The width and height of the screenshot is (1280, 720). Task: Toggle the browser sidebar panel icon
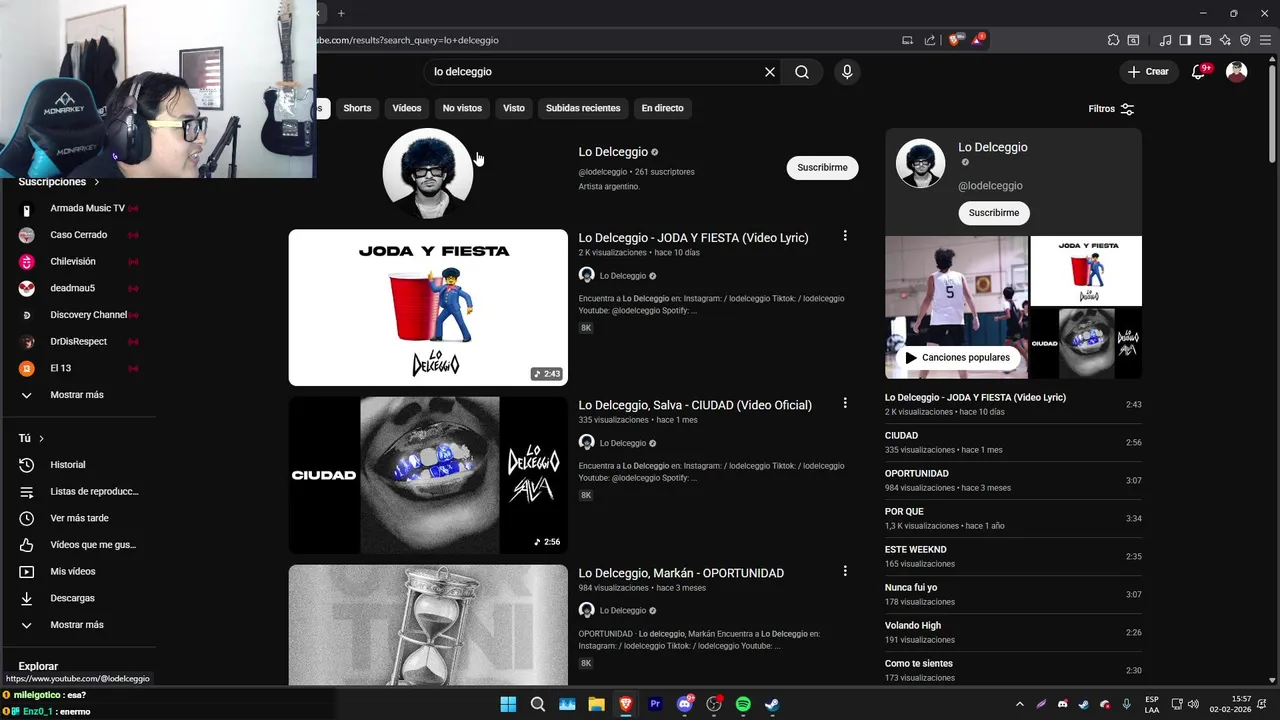pyautogui.click(x=1185, y=40)
